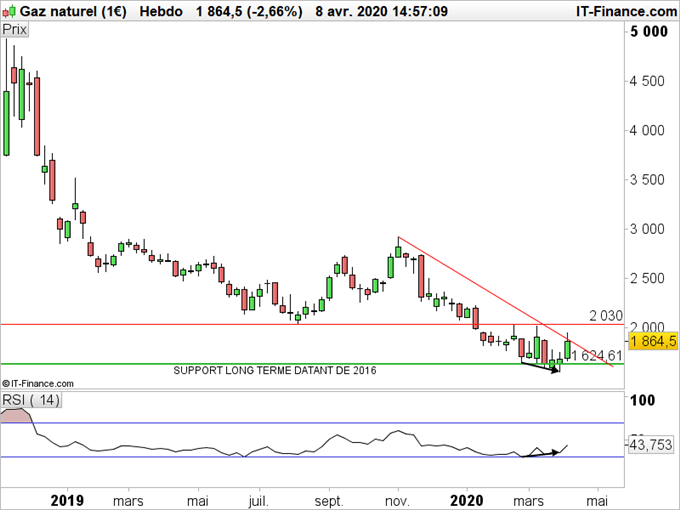
Task: Click the 1 624,61 support level label
Action: point(597,356)
